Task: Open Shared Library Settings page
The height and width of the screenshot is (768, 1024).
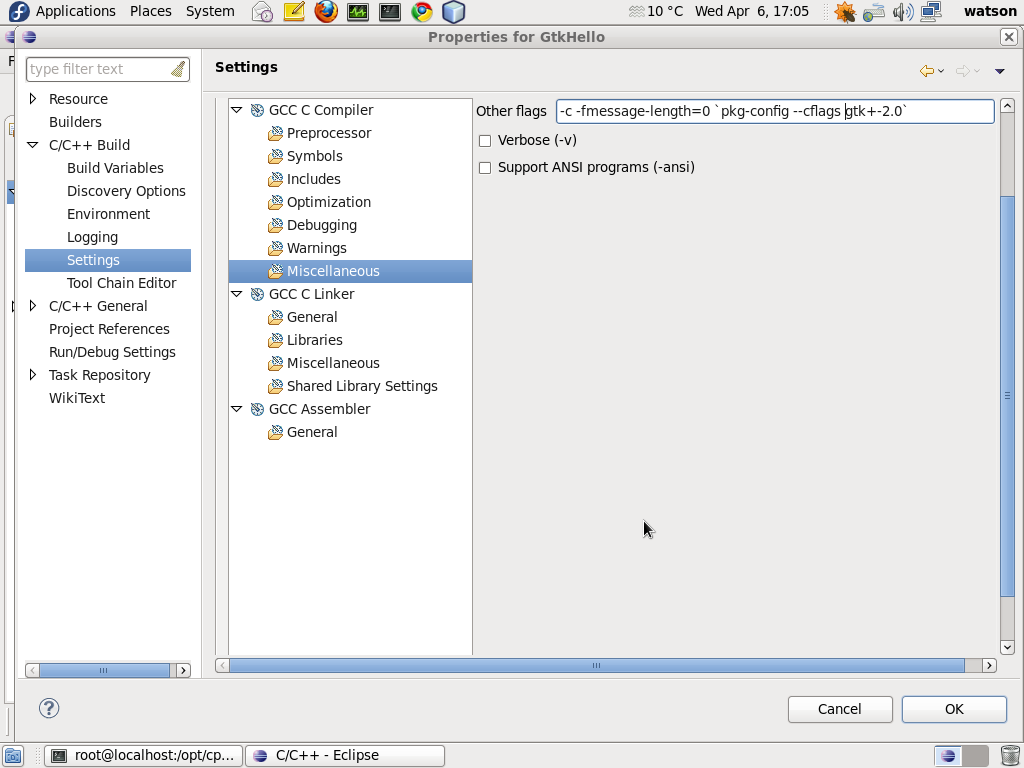Action: (362, 386)
